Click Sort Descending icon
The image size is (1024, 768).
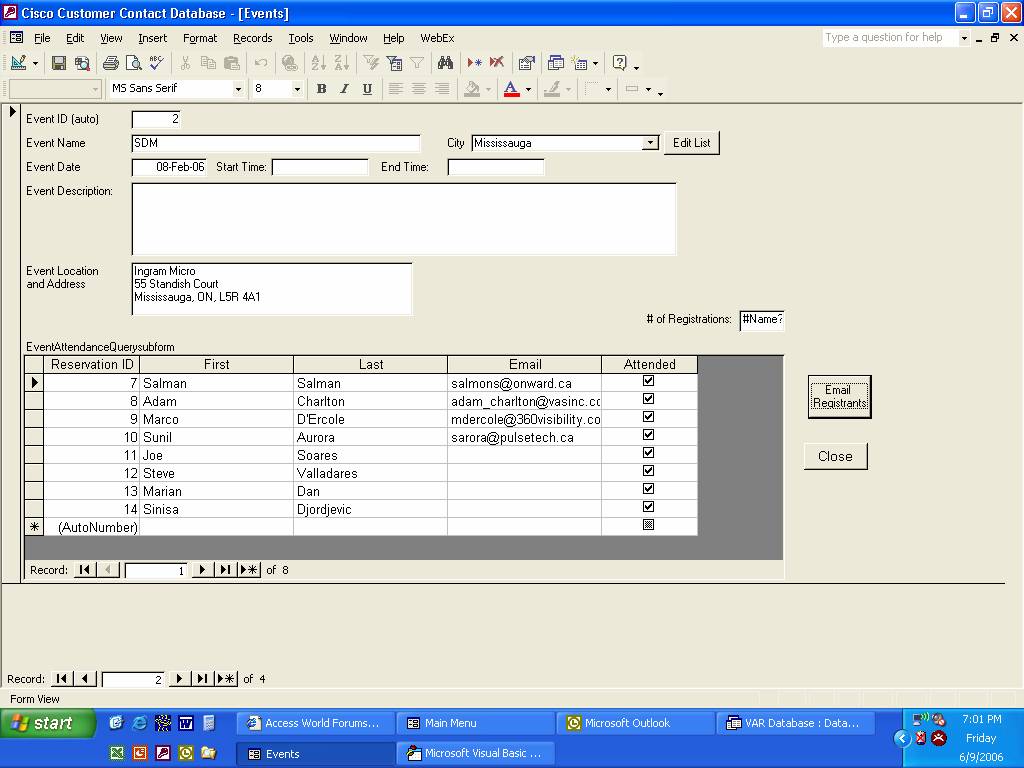341,63
